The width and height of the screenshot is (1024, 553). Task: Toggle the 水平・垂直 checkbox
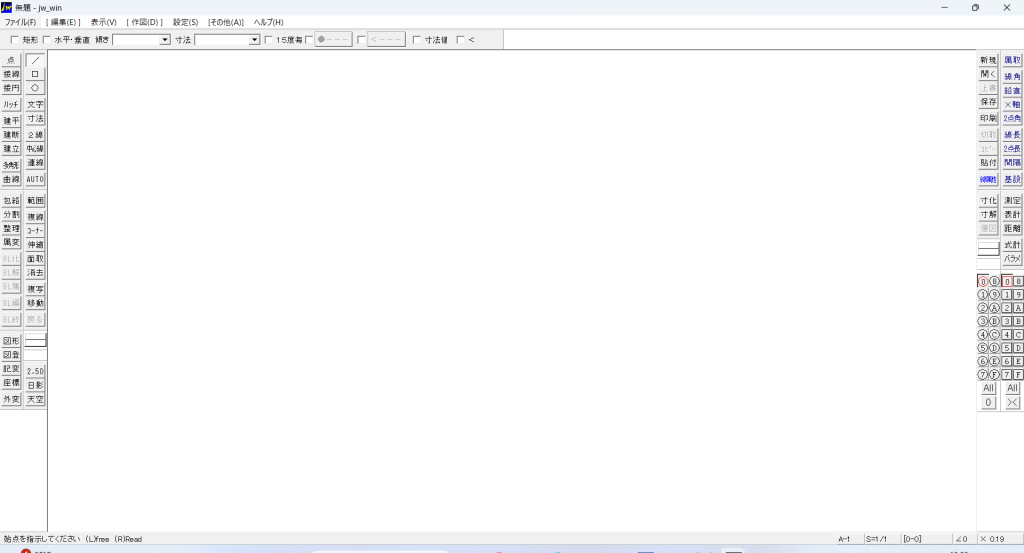[x=47, y=40]
